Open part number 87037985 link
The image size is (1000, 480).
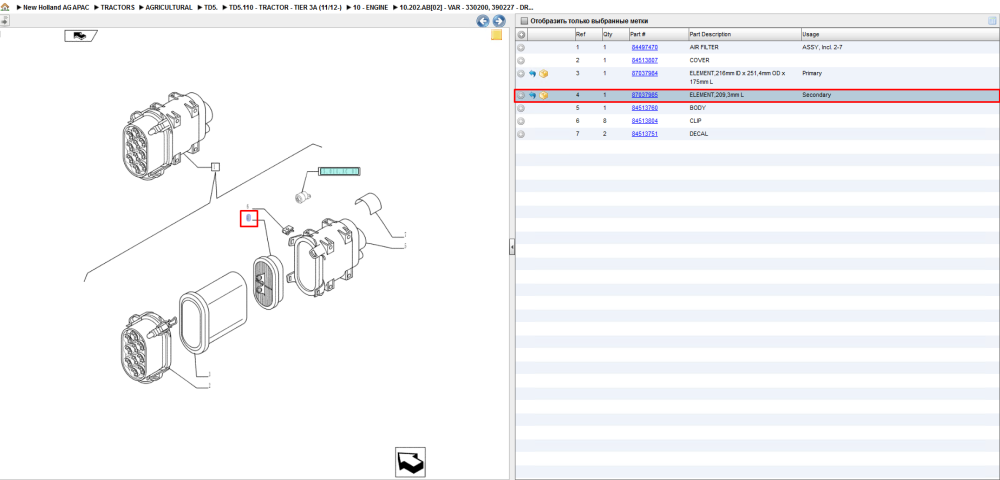645,95
